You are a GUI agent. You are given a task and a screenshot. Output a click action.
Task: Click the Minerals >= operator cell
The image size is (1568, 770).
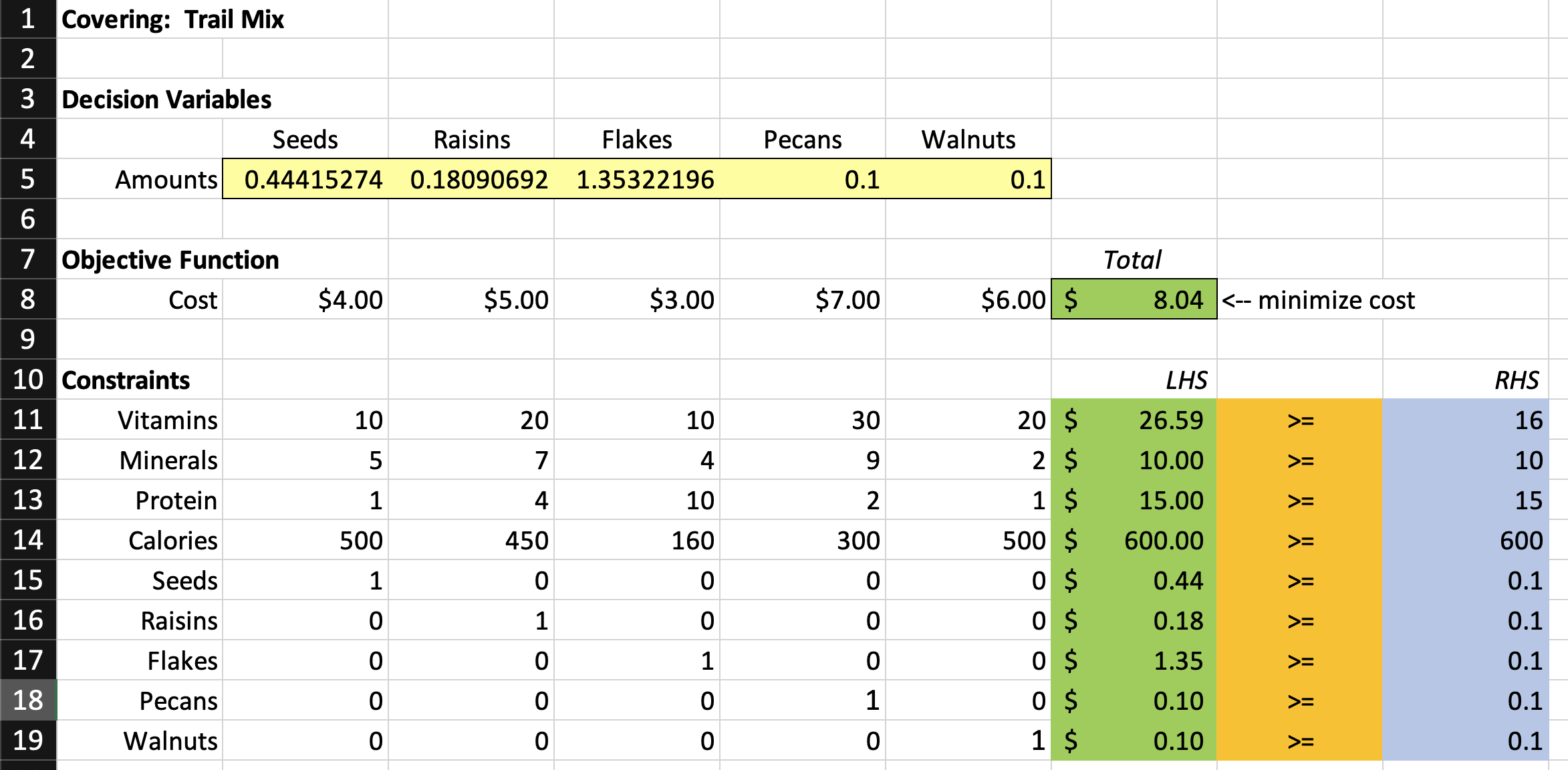coord(1300,461)
